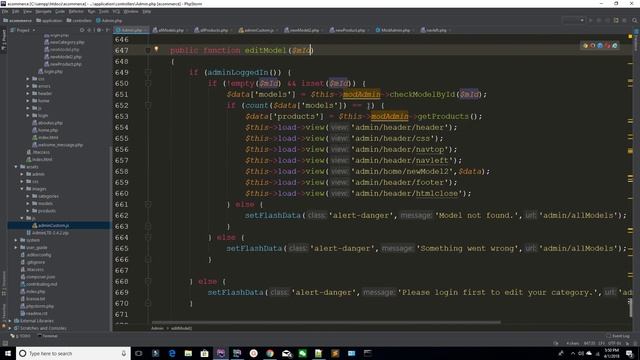Hide the Project panel with the hide icon
The width and height of the screenshot is (640, 360).
point(107,30)
